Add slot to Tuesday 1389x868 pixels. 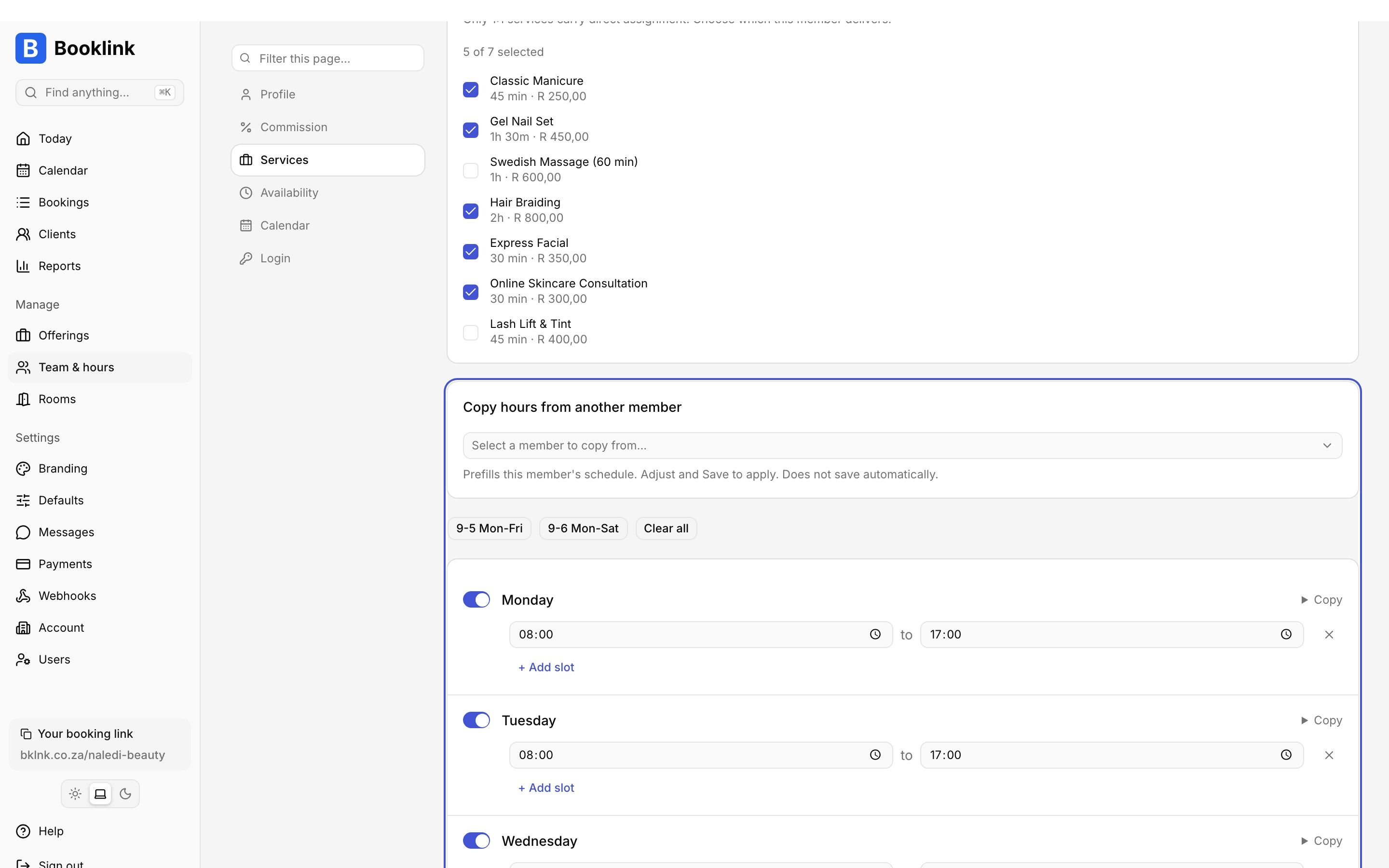pyautogui.click(x=546, y=787)
